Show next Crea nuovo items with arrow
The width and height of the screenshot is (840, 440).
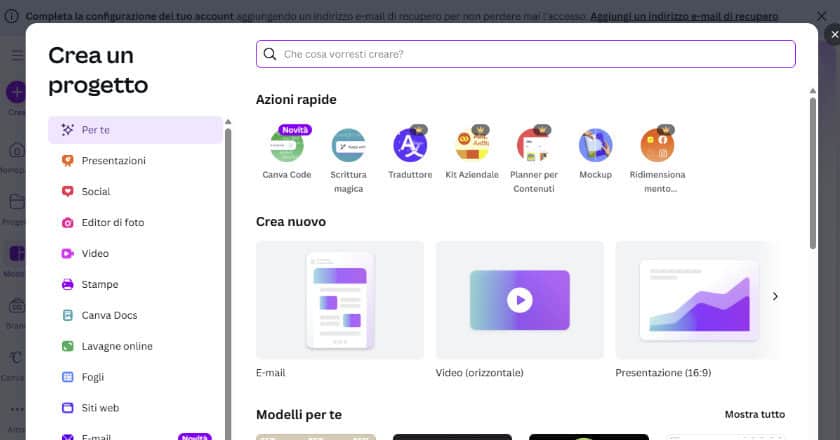pyautogui.click(x=775, y=296)
